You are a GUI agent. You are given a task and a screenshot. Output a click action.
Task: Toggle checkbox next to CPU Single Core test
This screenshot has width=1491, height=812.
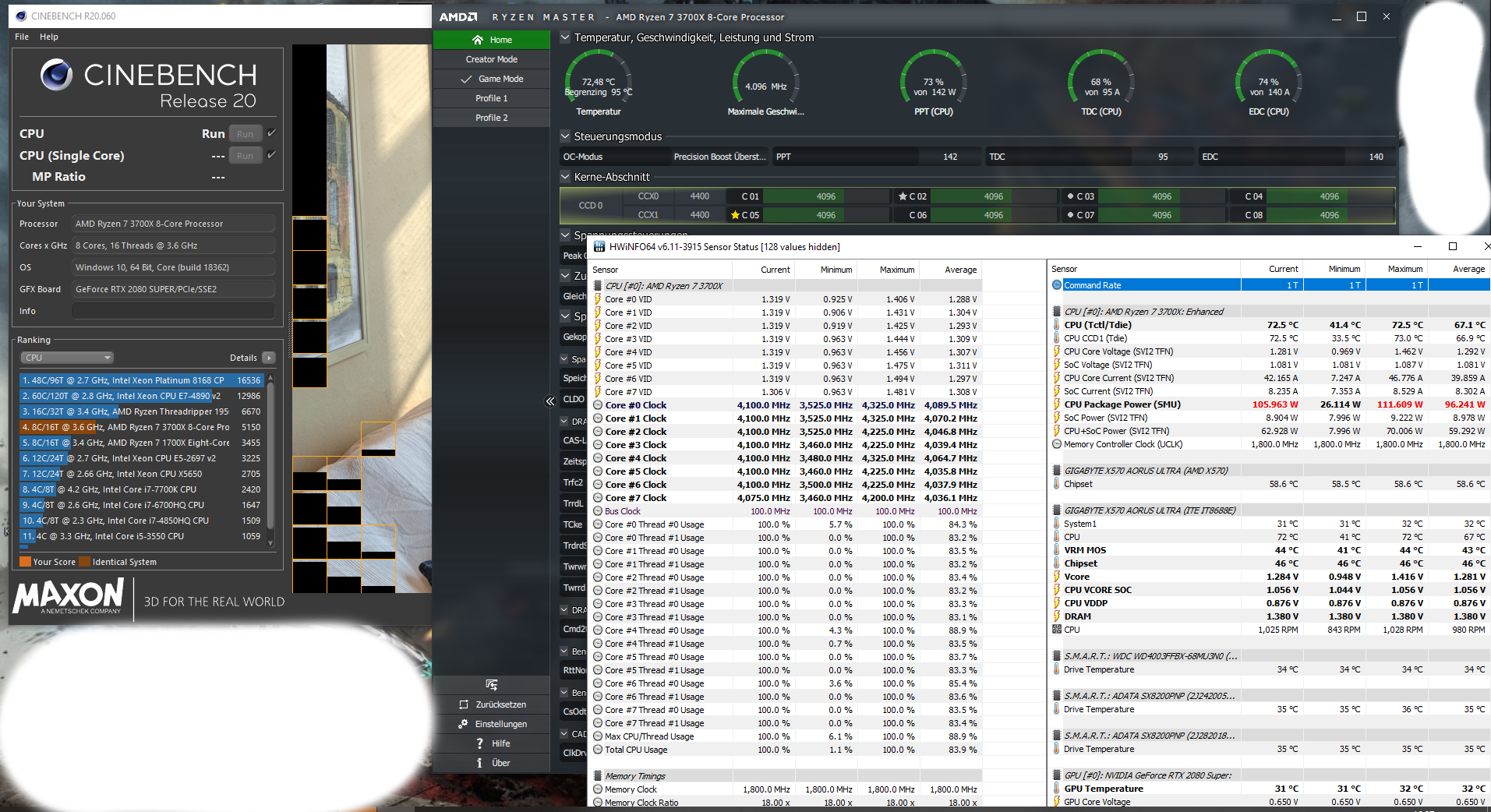click(271, 155)
